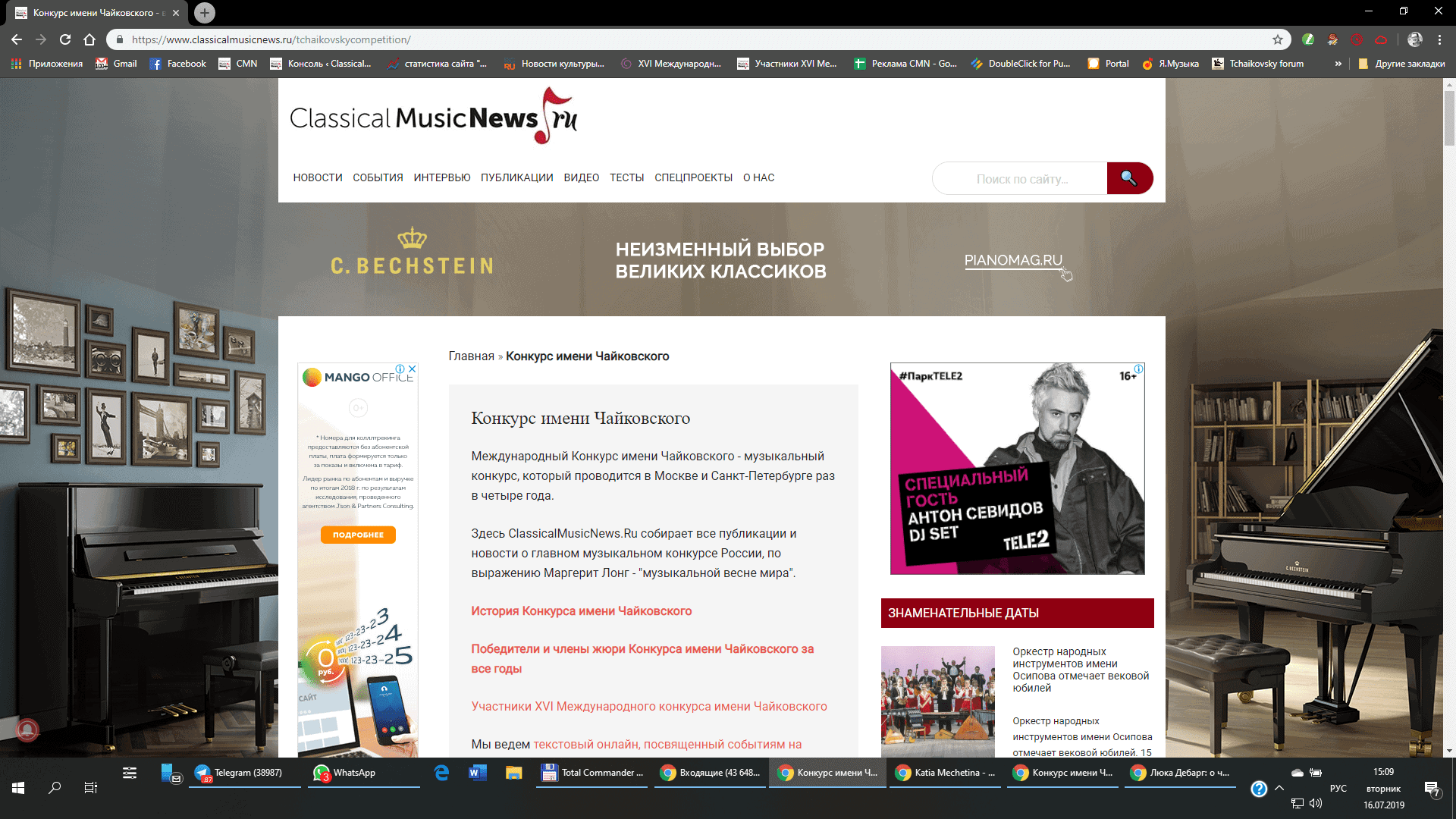The width and height of the screenshot is (1456, 819).
Task: Show hidden system tray icons
Action: pyautogui.click(x=1279, y=789)
